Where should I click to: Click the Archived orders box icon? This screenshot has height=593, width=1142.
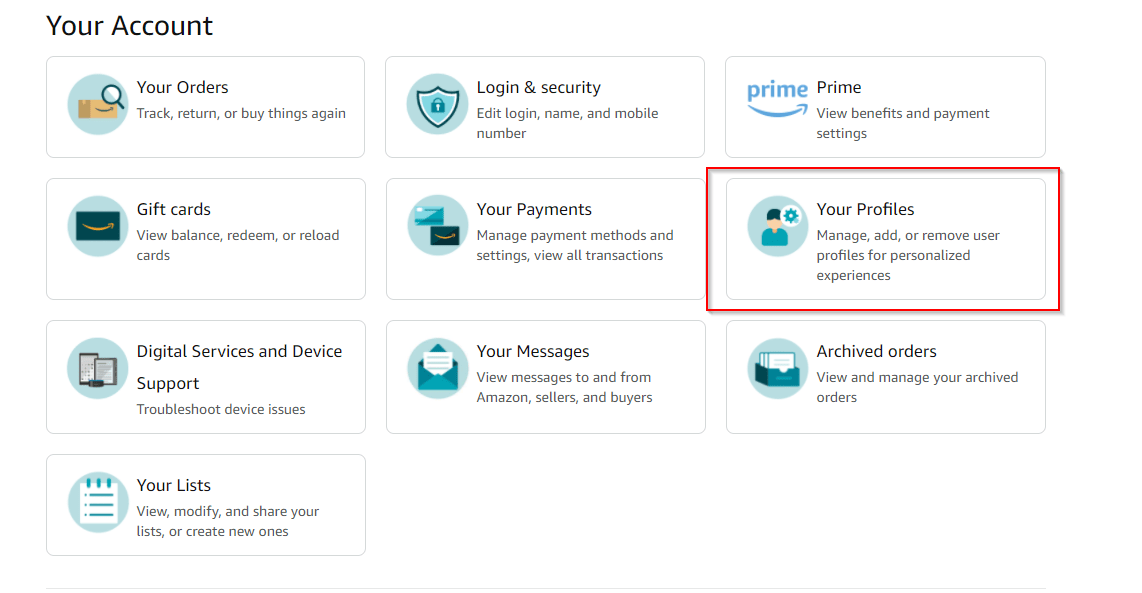pos(777,368)
